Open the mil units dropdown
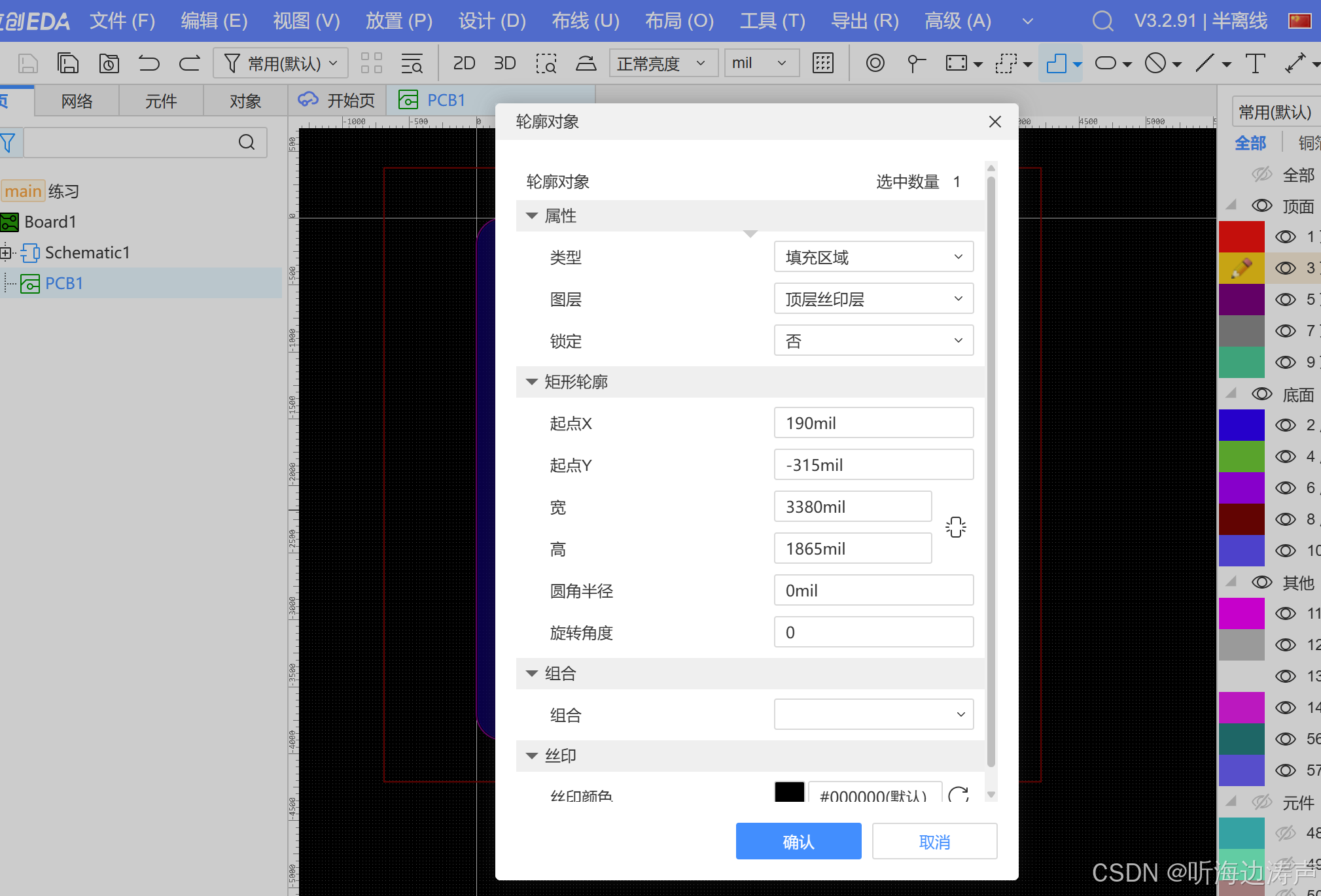Viewport: 1321px width, 896px height. click(762, 63)
